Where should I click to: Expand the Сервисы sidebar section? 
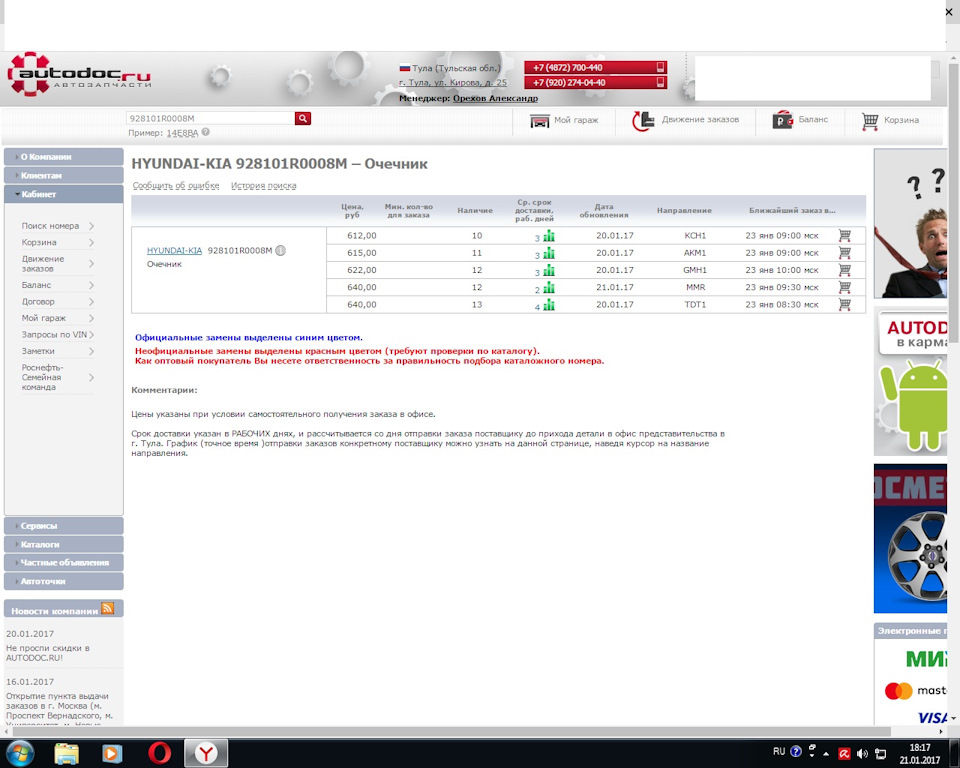(x=64, y=526)
